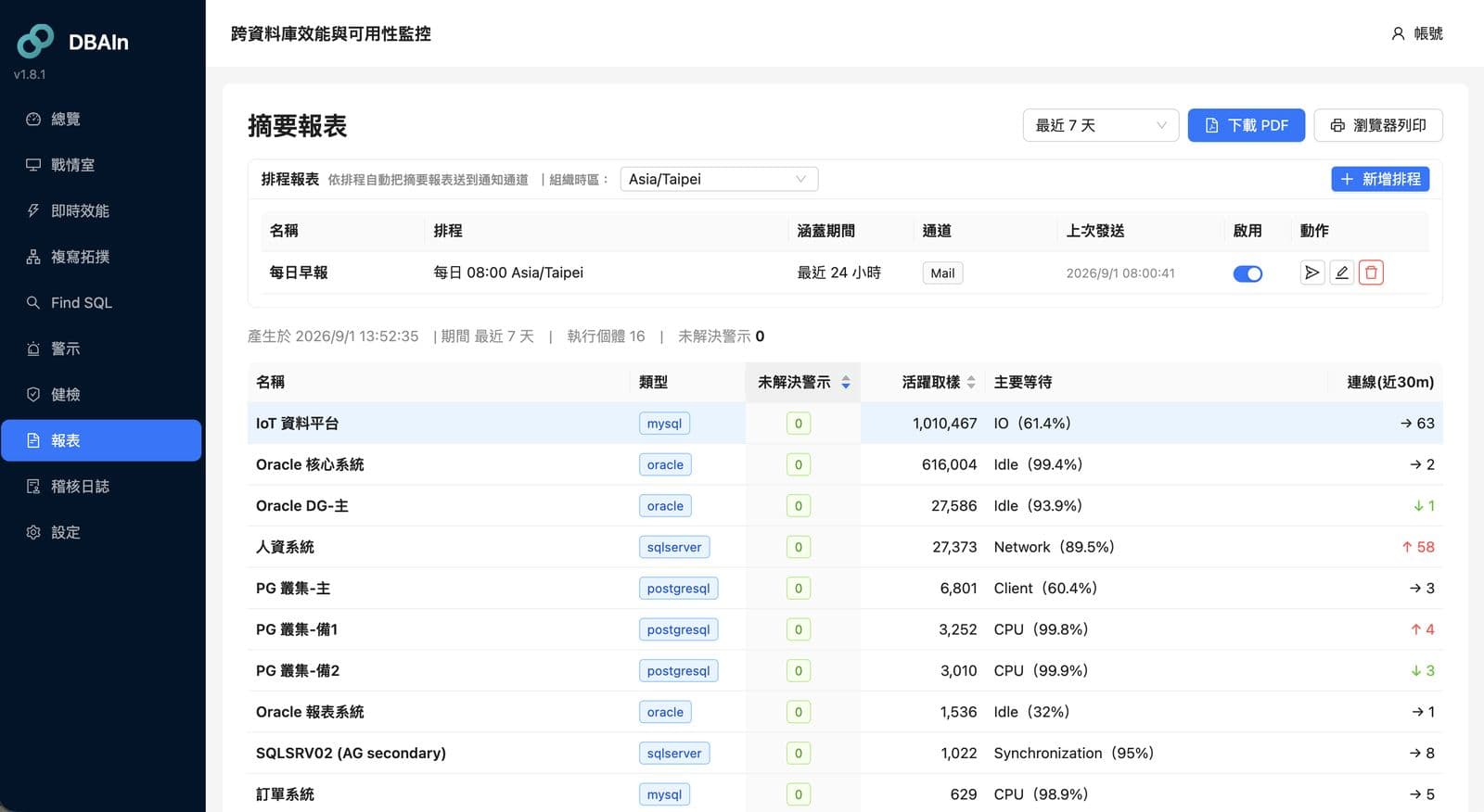Viewport: 1484px width, 812px height.
Task: Click 每日 08:00 Asia/Taipei schedule text
Action: click(x=508, y=273)
